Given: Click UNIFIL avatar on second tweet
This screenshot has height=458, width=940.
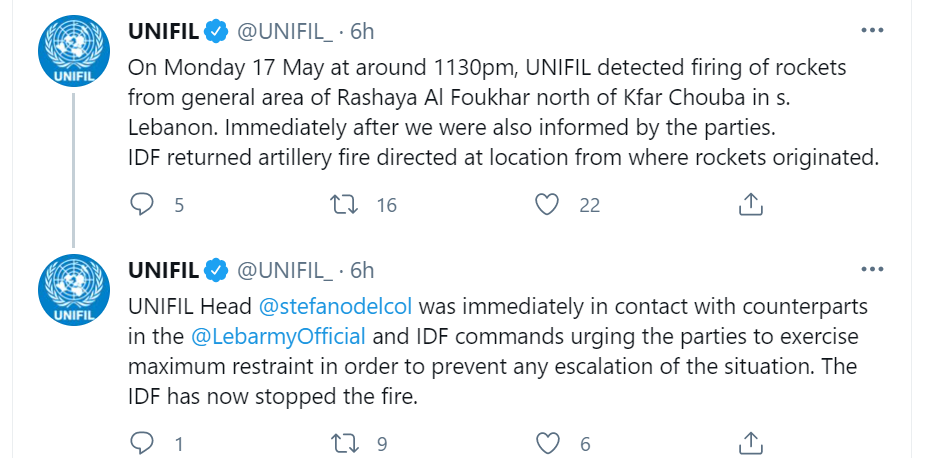Looking at the screenshot, I should click(73, 288).
